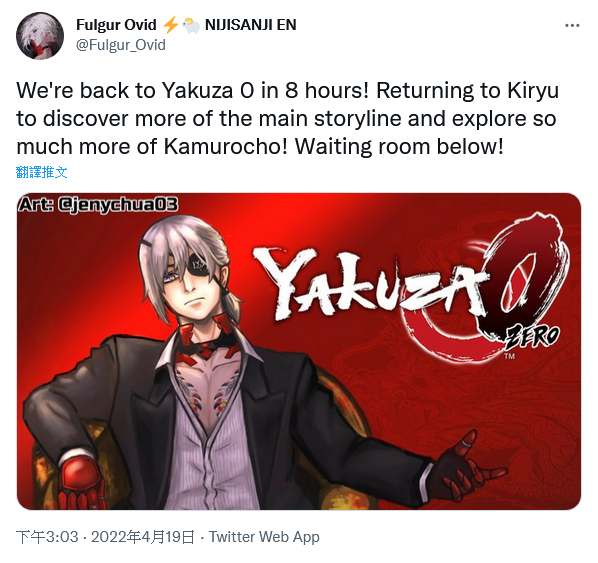Viewport: 598px width, 563px height.
Task: Click the character's black eyepatch
Action: [200, 265]
